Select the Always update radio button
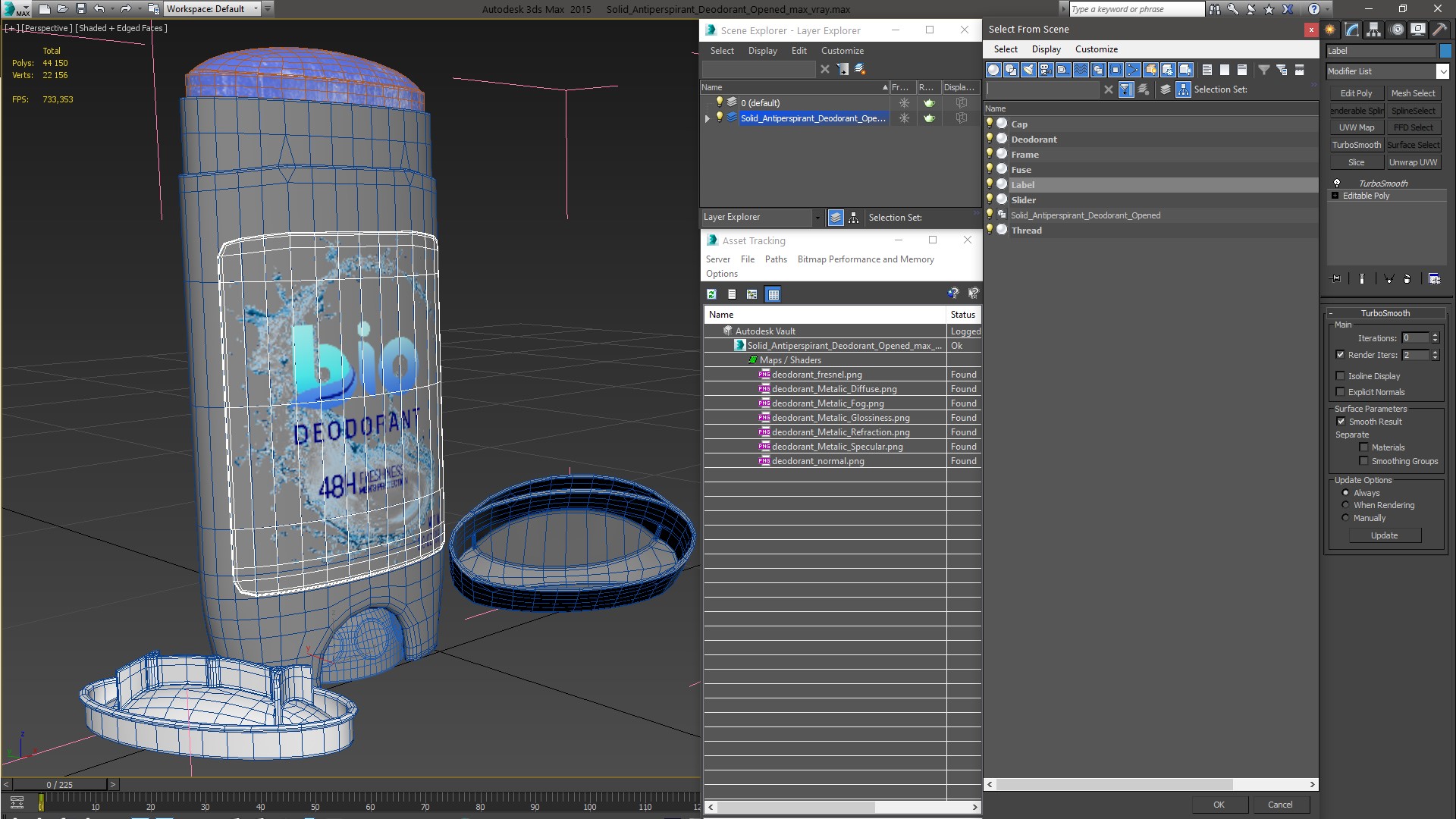 click(1346, 493)
